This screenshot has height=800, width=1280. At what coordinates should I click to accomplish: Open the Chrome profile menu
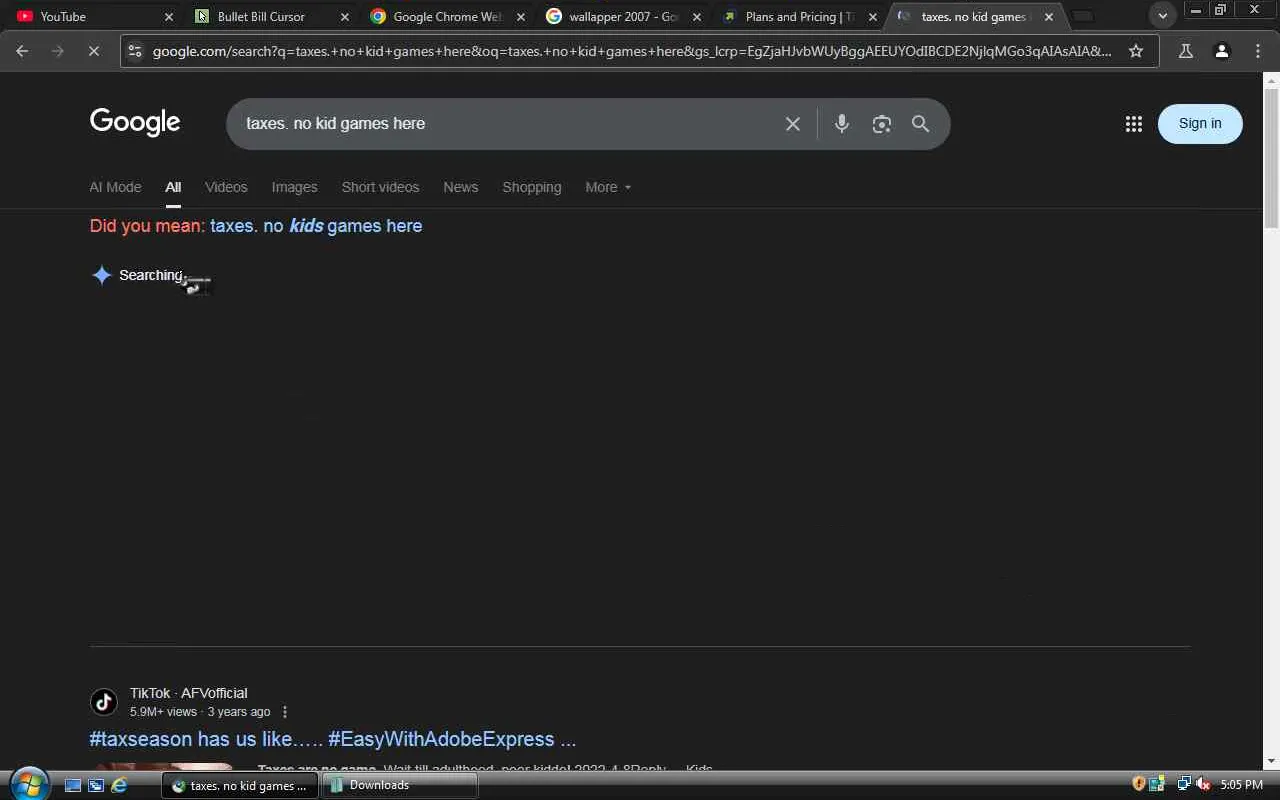(x=1221, y=51)
